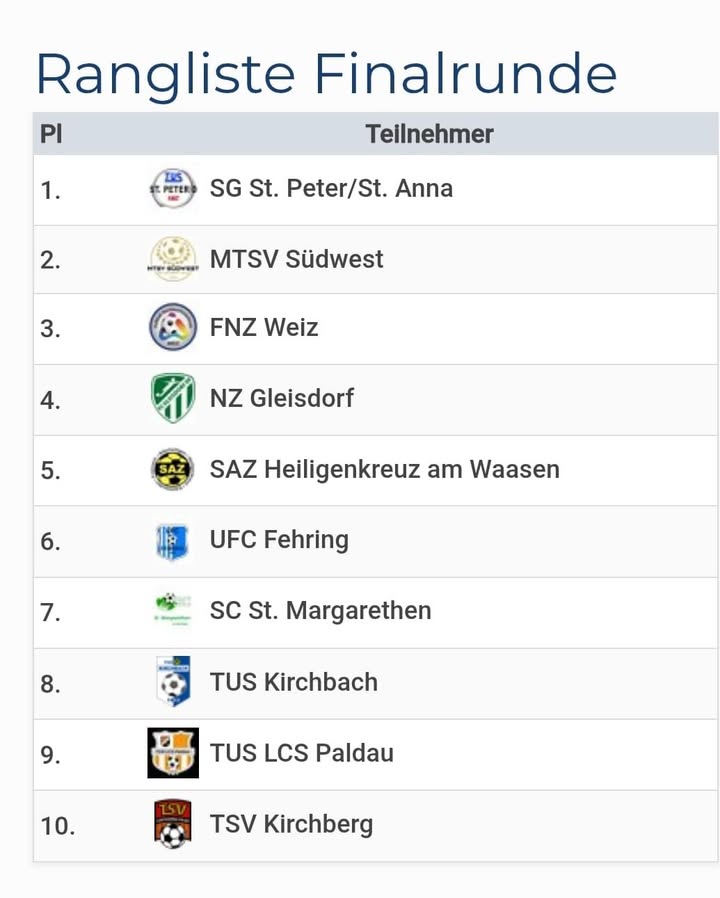Click the yellow-black SAZ Heiligenkreuz emblem
The height and width of the screenshot is (898, 720).
[173, 469]
